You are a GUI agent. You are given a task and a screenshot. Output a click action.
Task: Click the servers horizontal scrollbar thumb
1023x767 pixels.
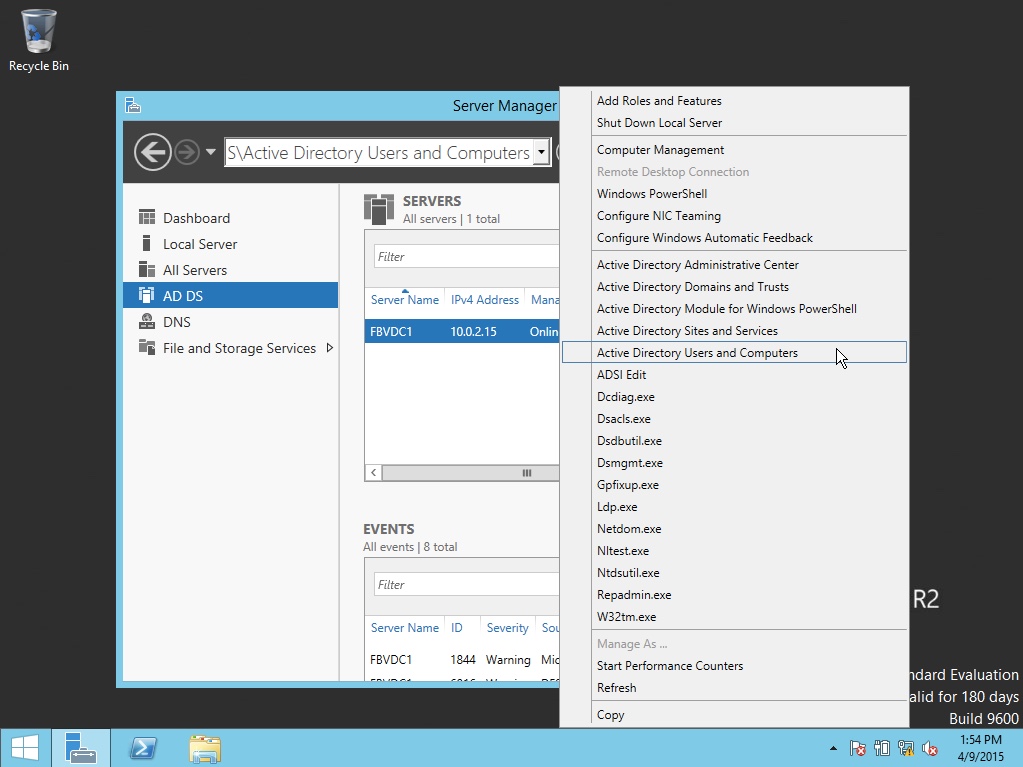[471, 473]
